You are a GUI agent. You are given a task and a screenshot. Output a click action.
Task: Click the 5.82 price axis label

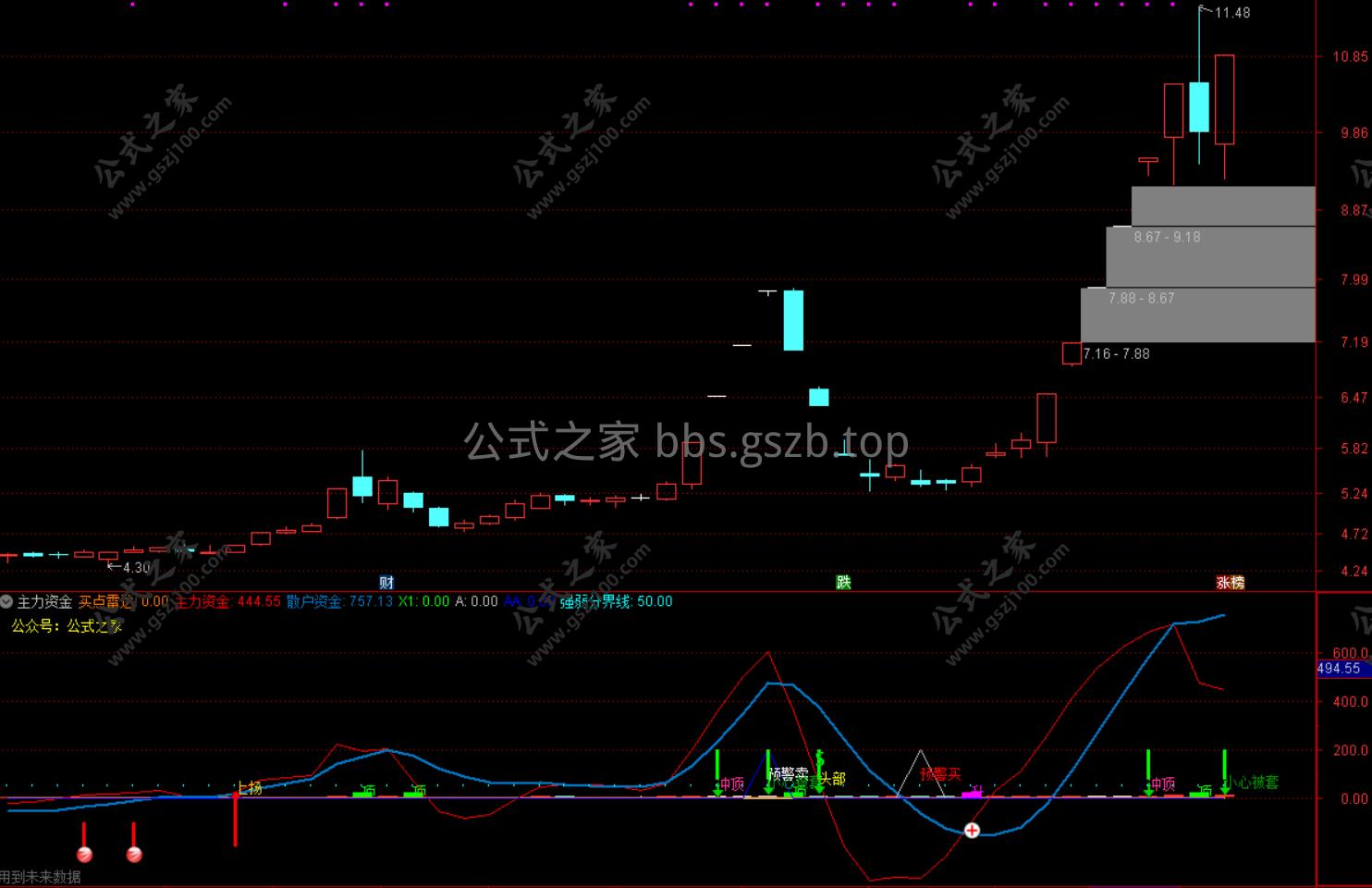(x=1354, y=449)
